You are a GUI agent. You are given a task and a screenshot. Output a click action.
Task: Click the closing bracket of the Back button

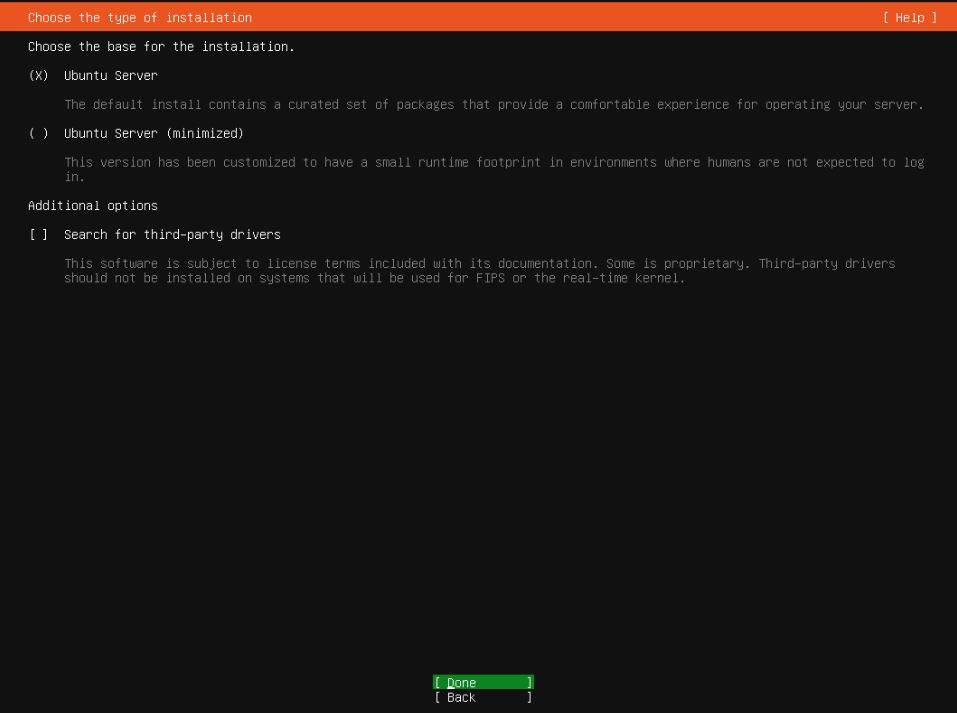[x=529, y=697]
